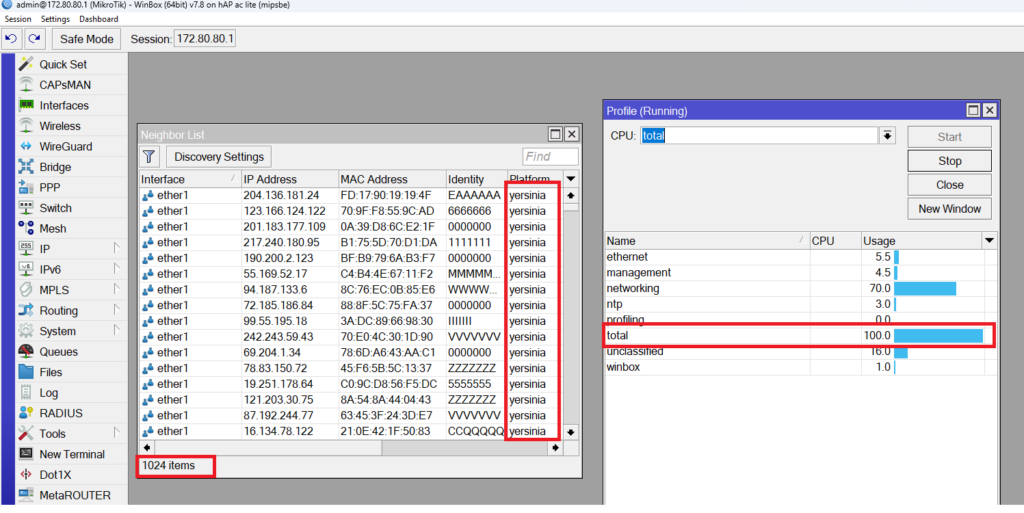This screenshot has height=513, width=1024.
Task: Click Close in the Profile window
Action: [x=950, y=185]
